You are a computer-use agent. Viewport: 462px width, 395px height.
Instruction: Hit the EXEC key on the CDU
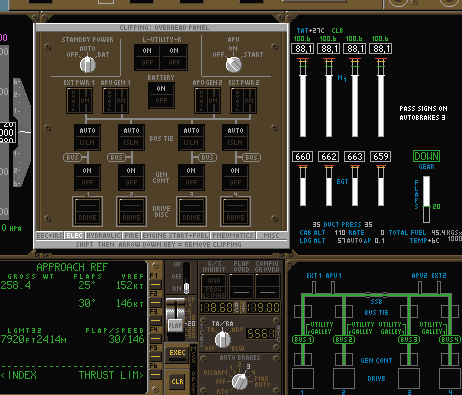point(177,356)
